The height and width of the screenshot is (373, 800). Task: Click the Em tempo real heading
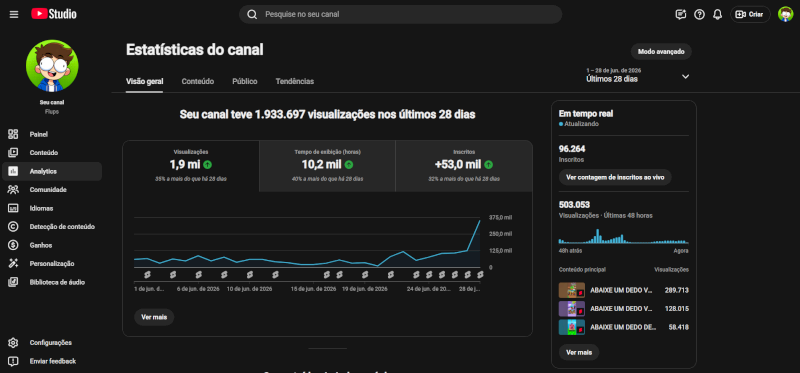click(x=586, y=114)
